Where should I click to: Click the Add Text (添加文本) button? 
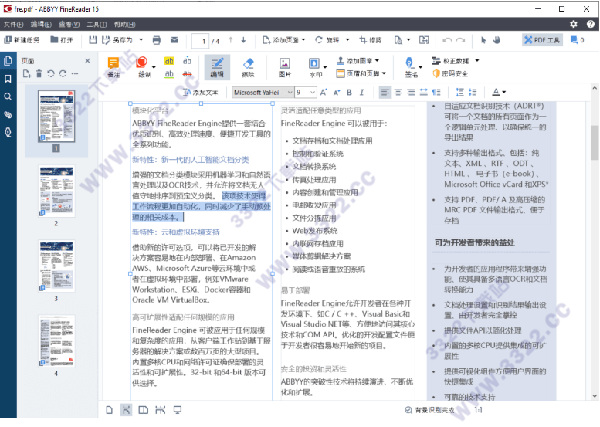tap(201, 92)
